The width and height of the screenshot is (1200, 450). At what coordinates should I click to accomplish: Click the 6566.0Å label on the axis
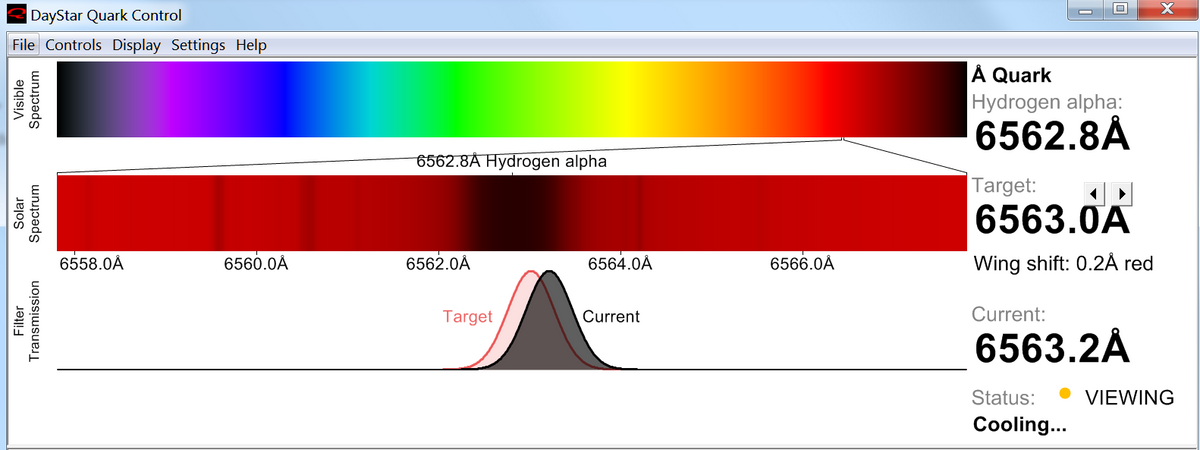pyautogui.click(x=802, y=264)
